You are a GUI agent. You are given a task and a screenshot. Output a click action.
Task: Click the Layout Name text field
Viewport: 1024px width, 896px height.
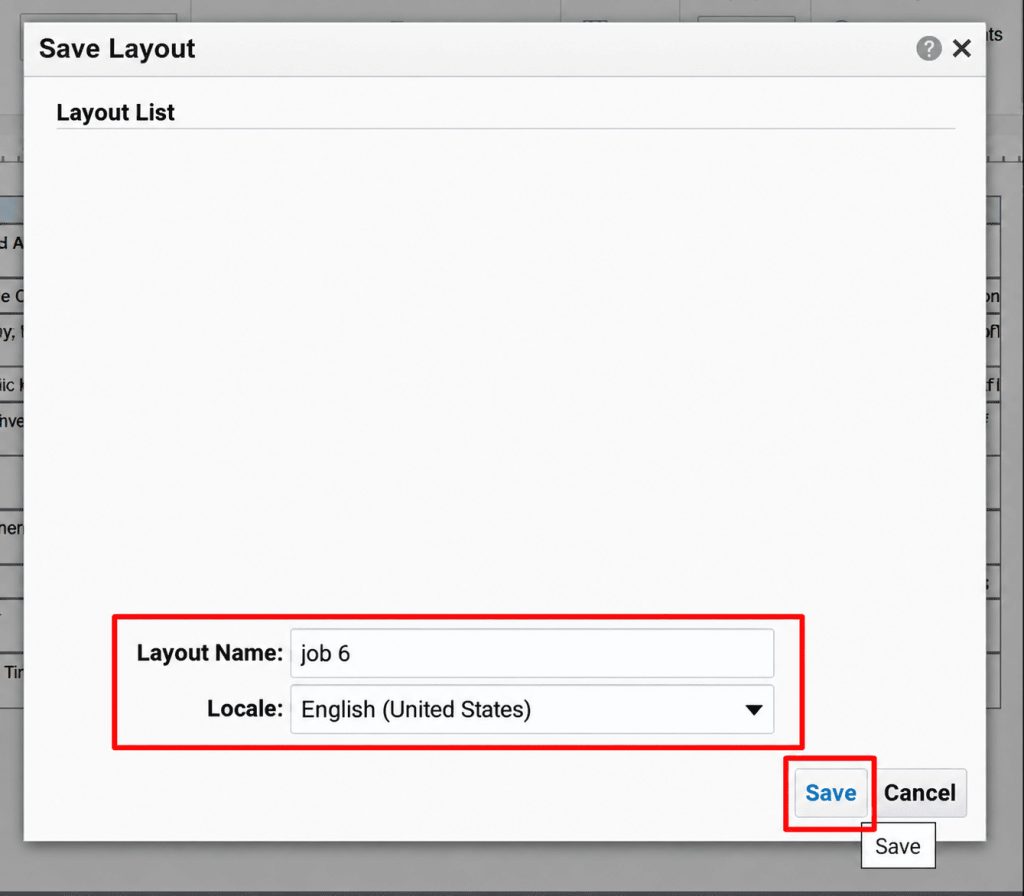click(532, 653)
